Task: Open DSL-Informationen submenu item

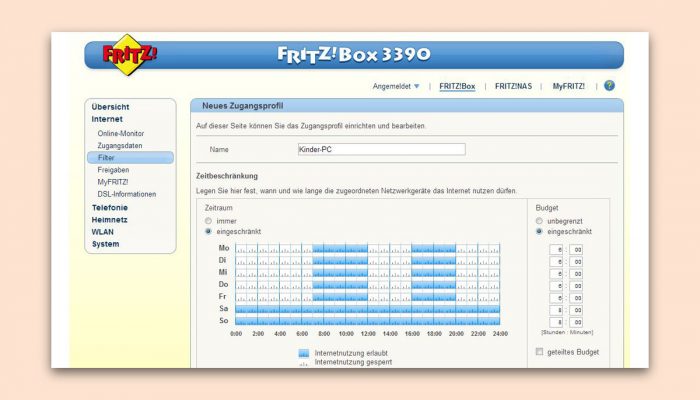Action: [127, 194]
